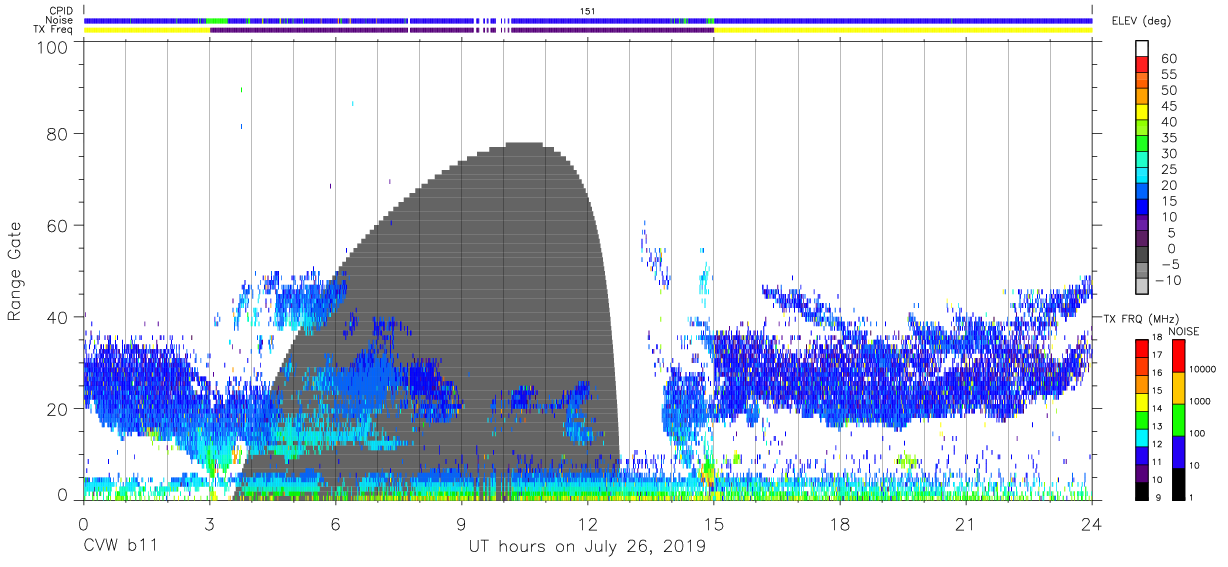This screenshot has width=1228, height=567.
Task: Click the x-axis tick label "24"
Action: 1092,525
